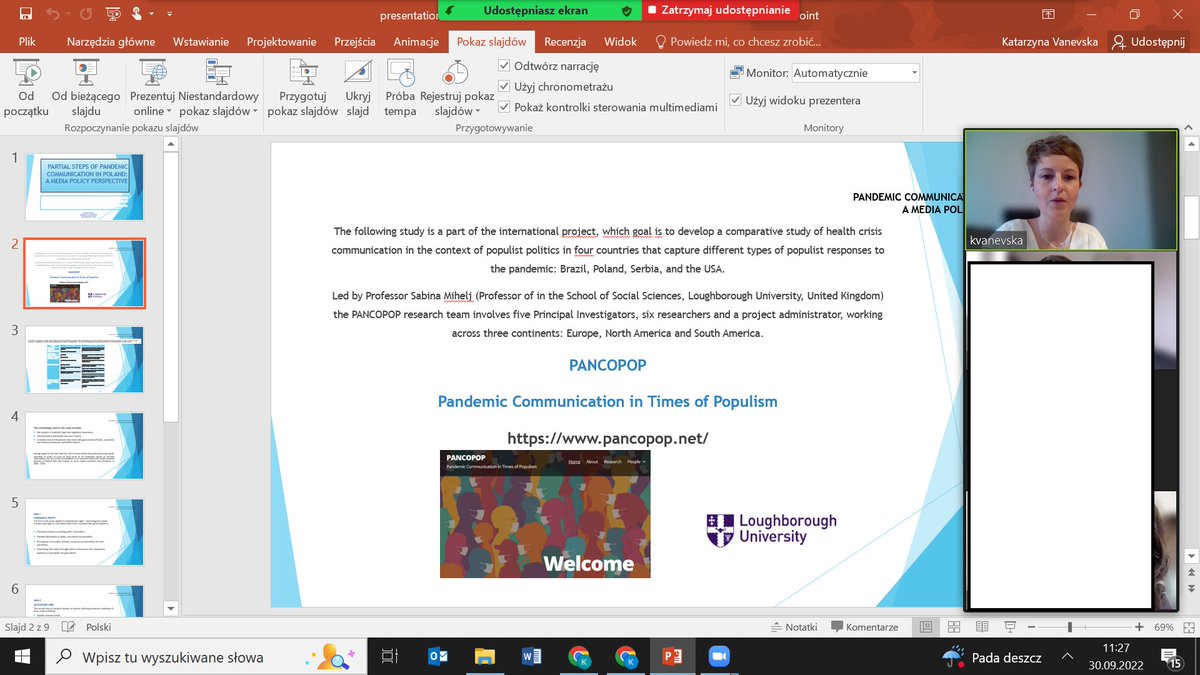Click Ukryj slajd button
This screenshot has height=675, width=1200.
pos(358,87)
